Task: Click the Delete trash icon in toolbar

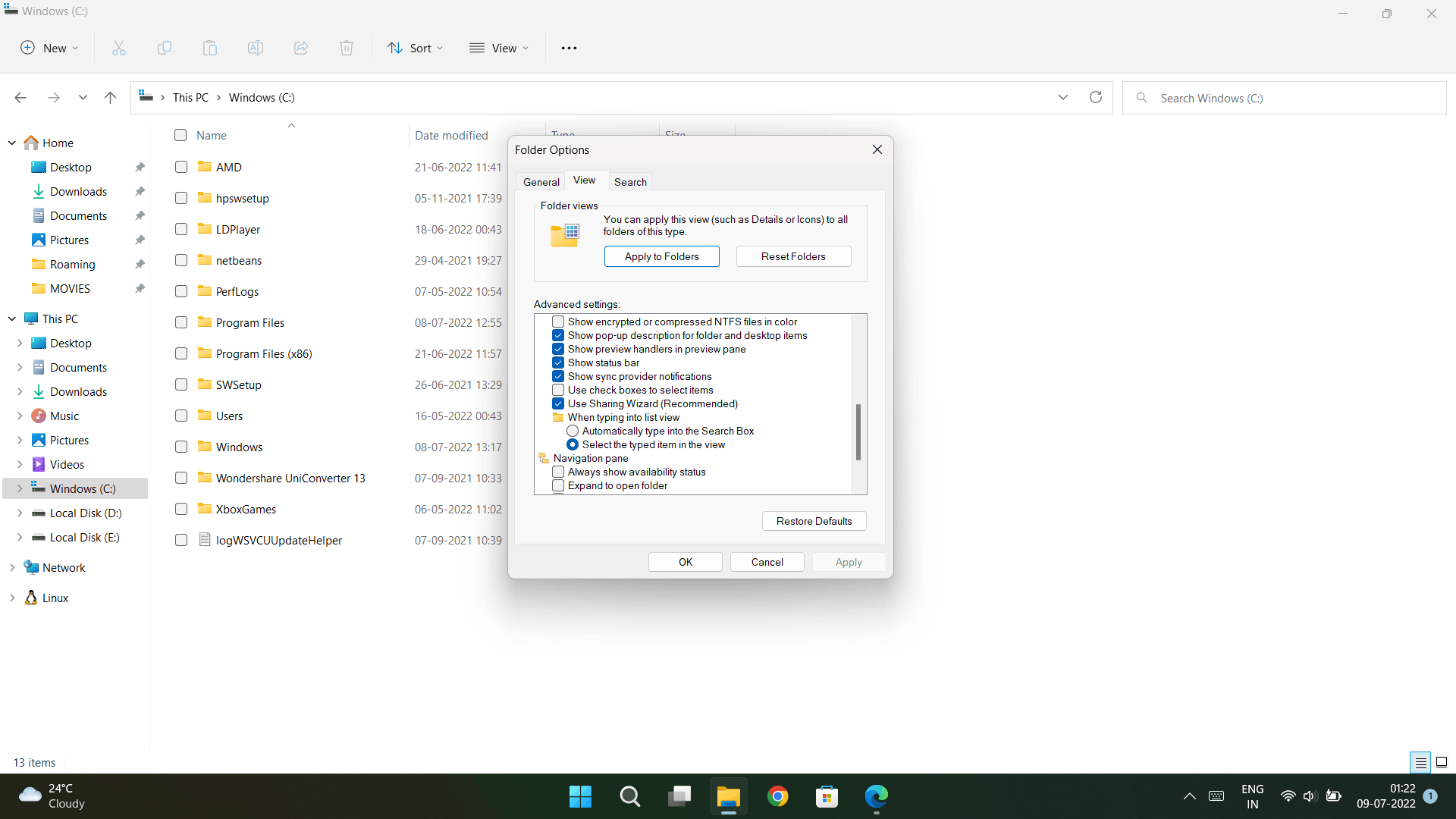Action: (x=347, y=48)
